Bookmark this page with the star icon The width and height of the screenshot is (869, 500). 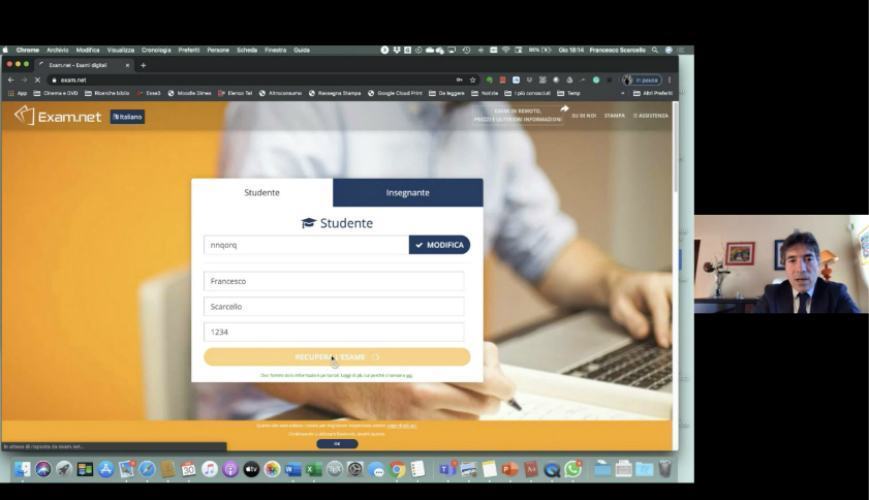(473, 80)
